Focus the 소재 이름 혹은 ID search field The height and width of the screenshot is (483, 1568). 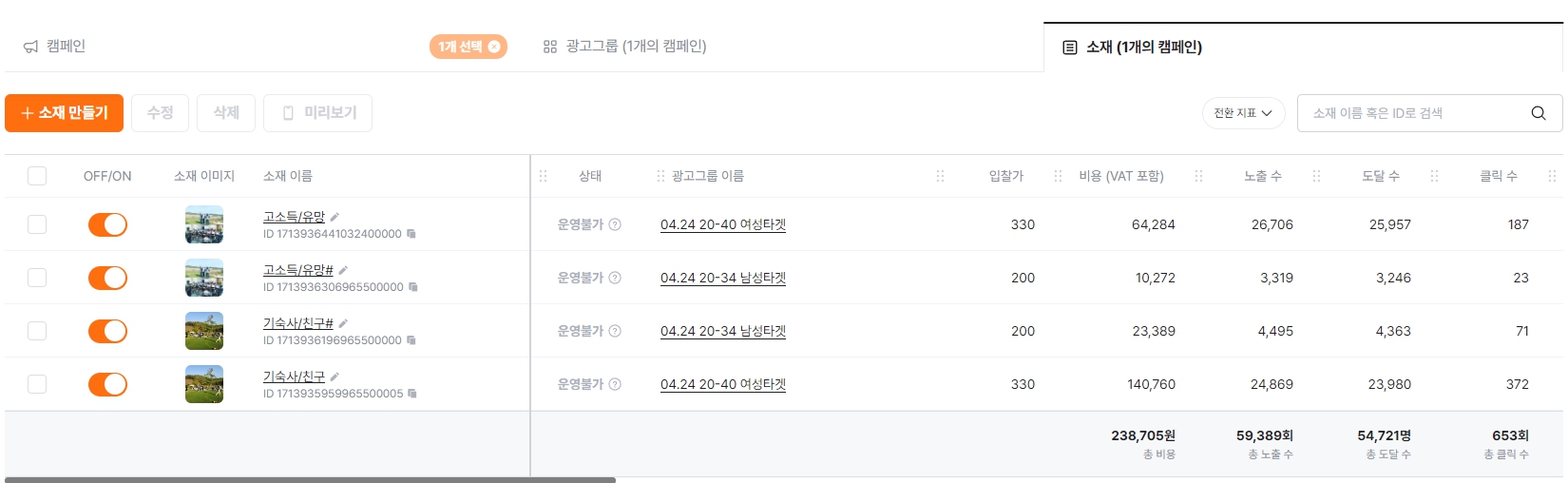1416,113
